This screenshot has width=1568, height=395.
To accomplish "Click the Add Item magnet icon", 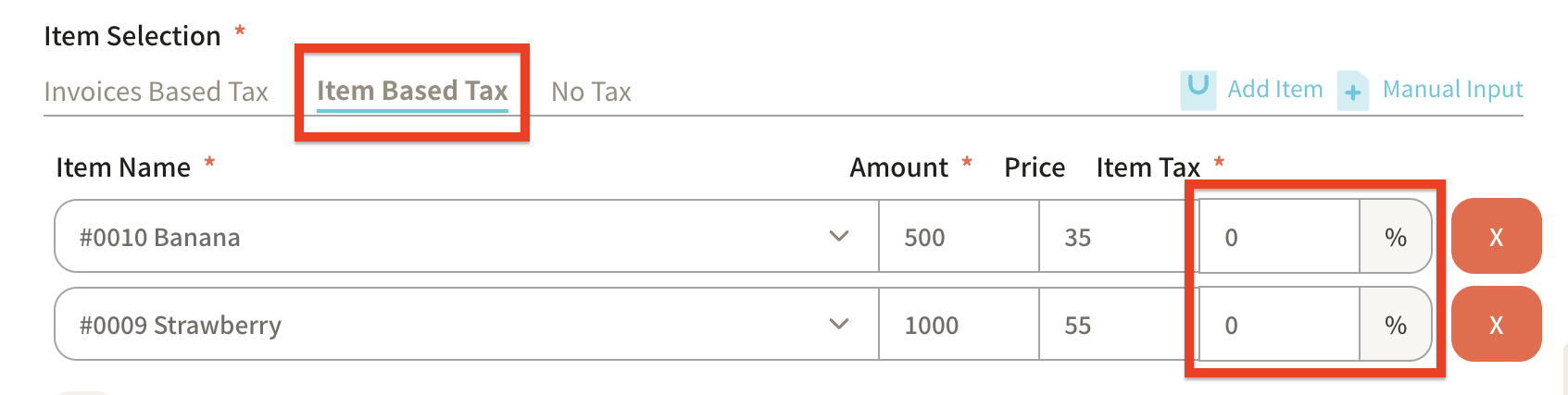I will (1198, 90).
